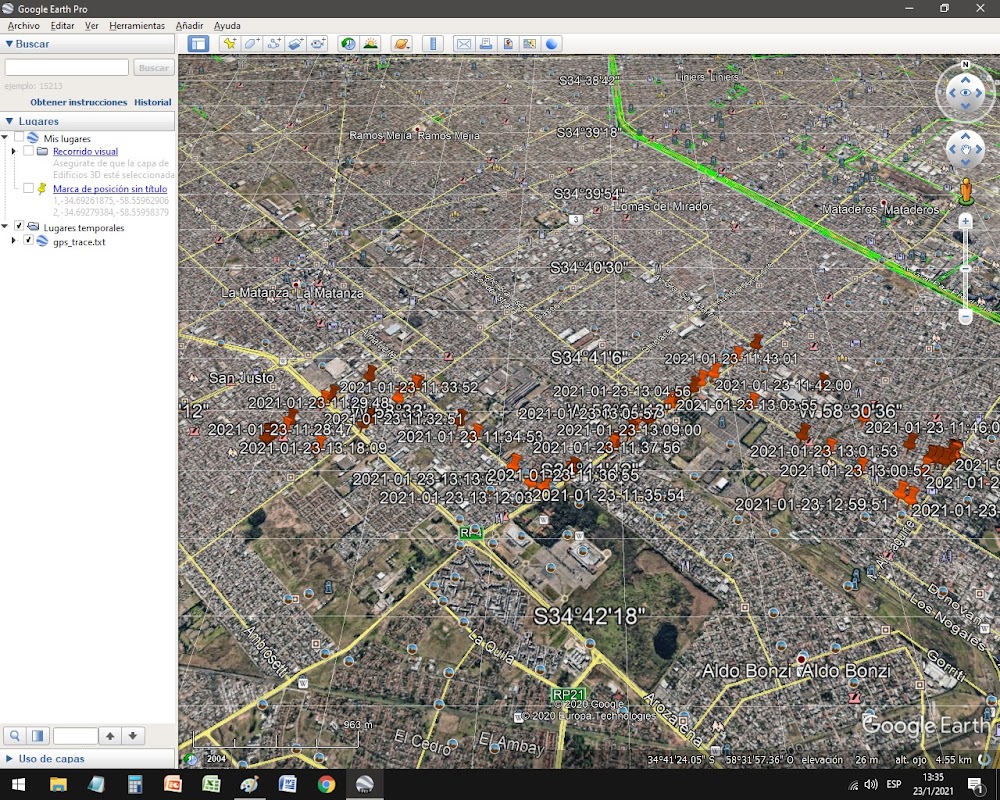Select the Add Image Overlay tool
This screenshot has width=1000, height=800.
click(x=295, y=44)
